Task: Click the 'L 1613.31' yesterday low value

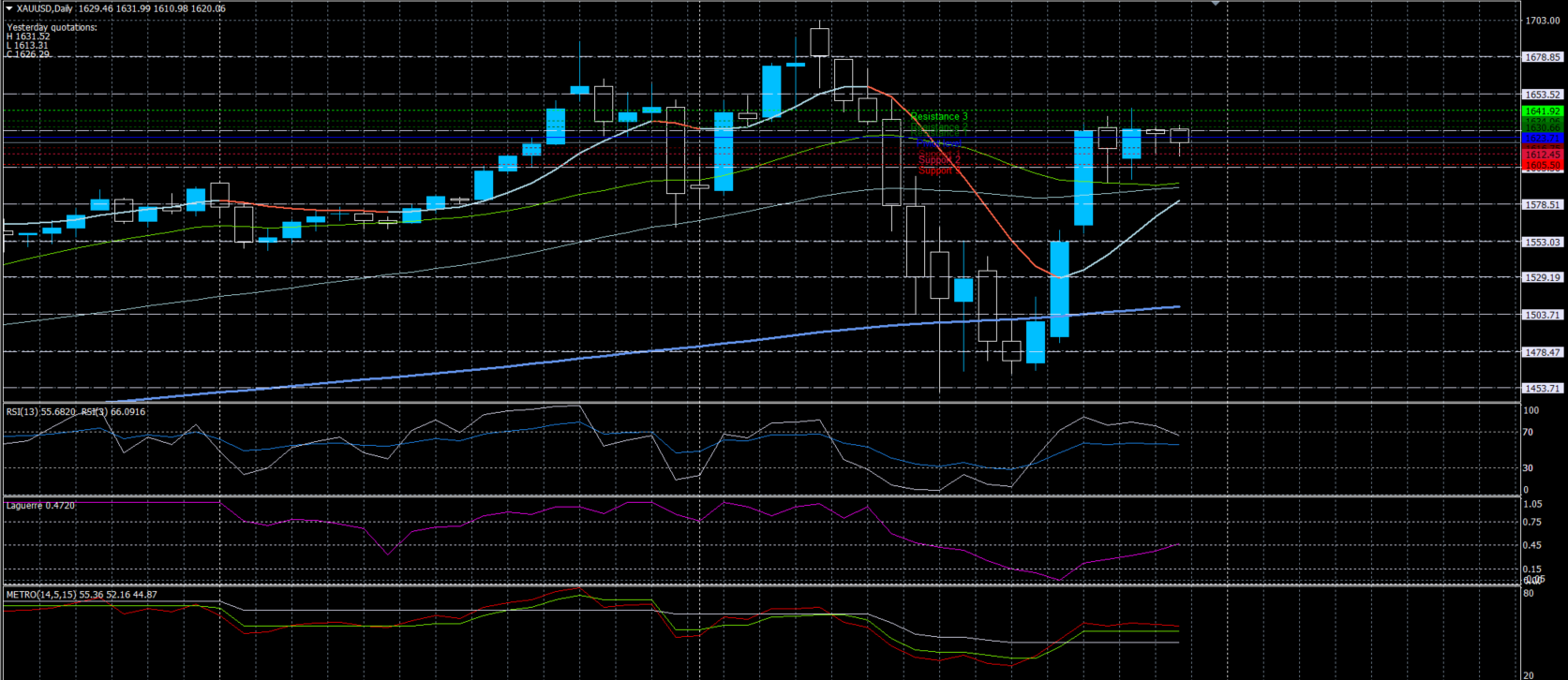Action: (x=27, y=46)
